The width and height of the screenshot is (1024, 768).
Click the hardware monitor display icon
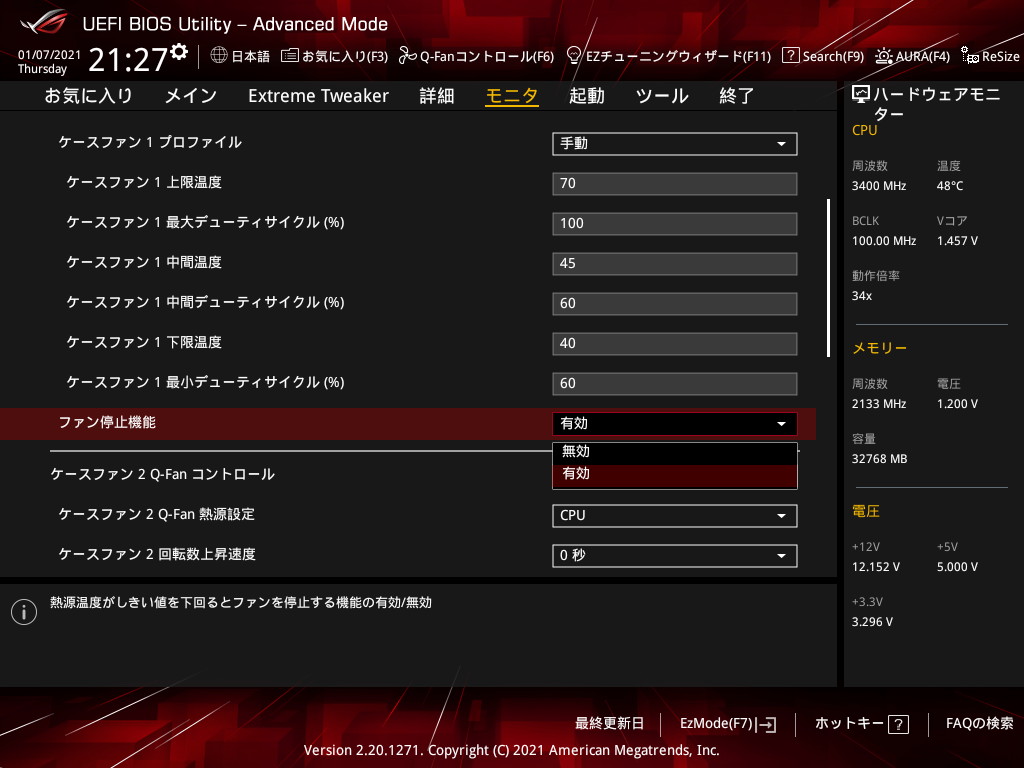click(x=861, y=95)
